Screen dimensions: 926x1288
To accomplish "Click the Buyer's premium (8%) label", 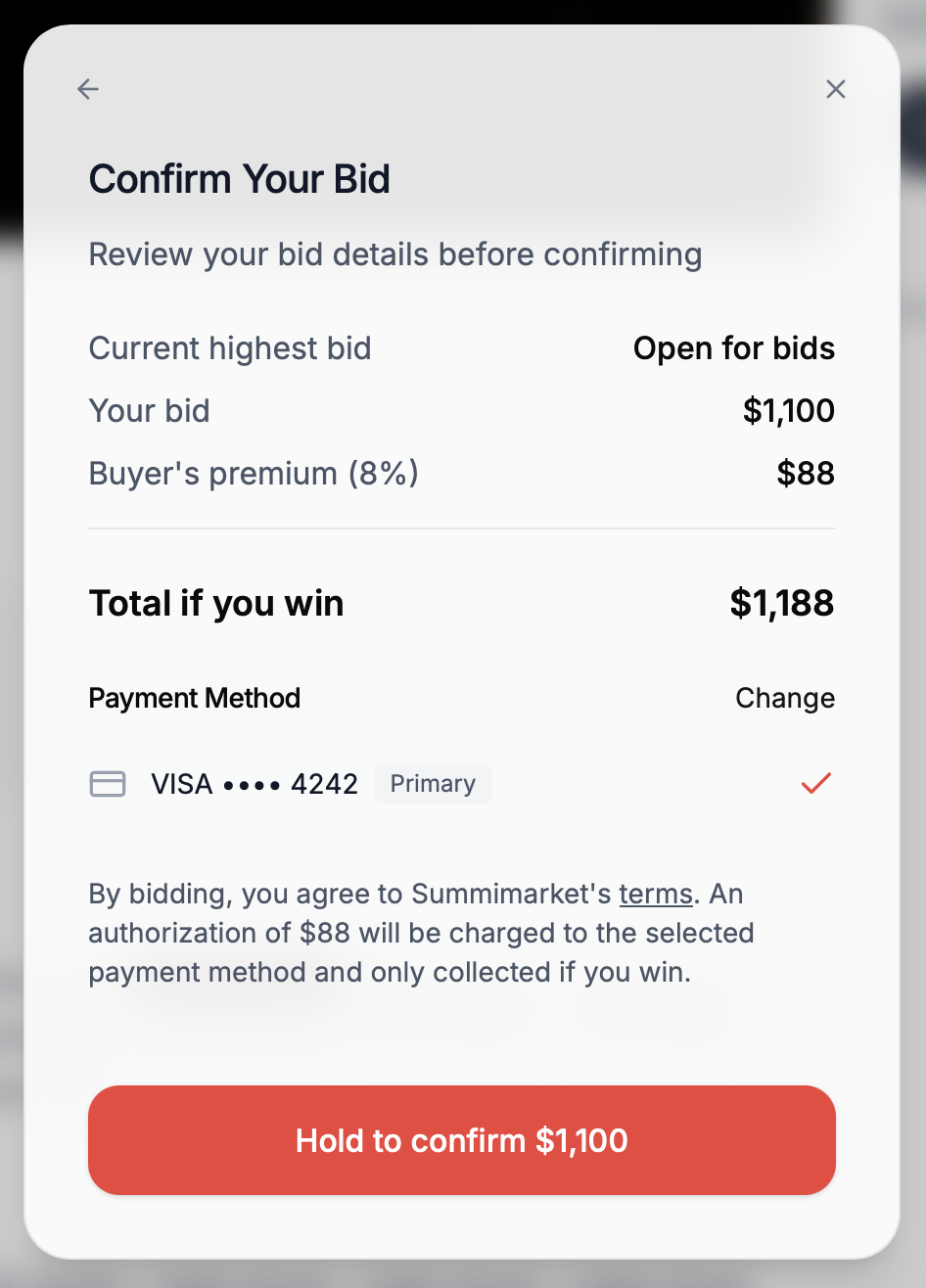I will coord(253,474).
